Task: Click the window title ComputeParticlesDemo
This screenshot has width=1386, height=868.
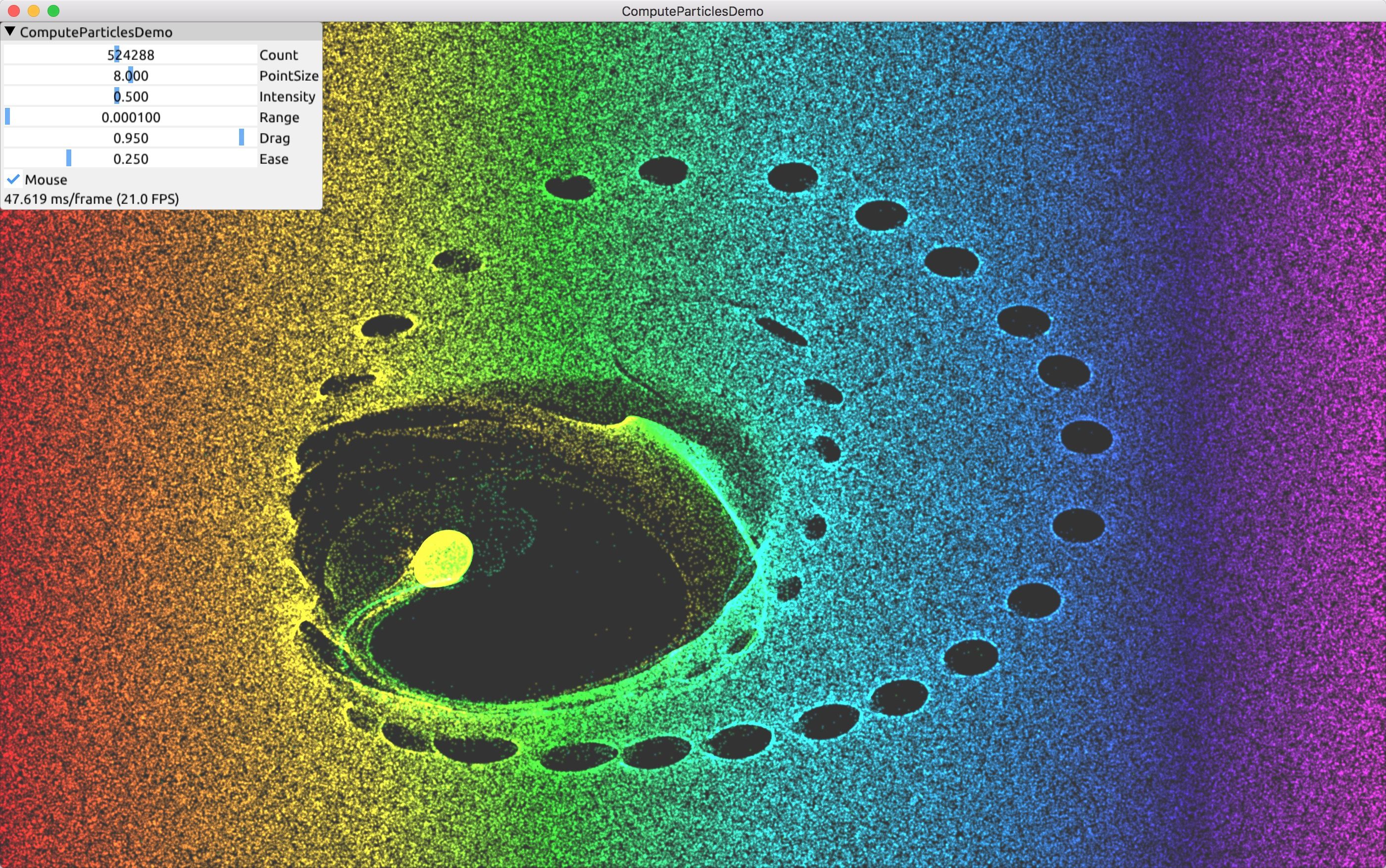Action: (693, 11)
